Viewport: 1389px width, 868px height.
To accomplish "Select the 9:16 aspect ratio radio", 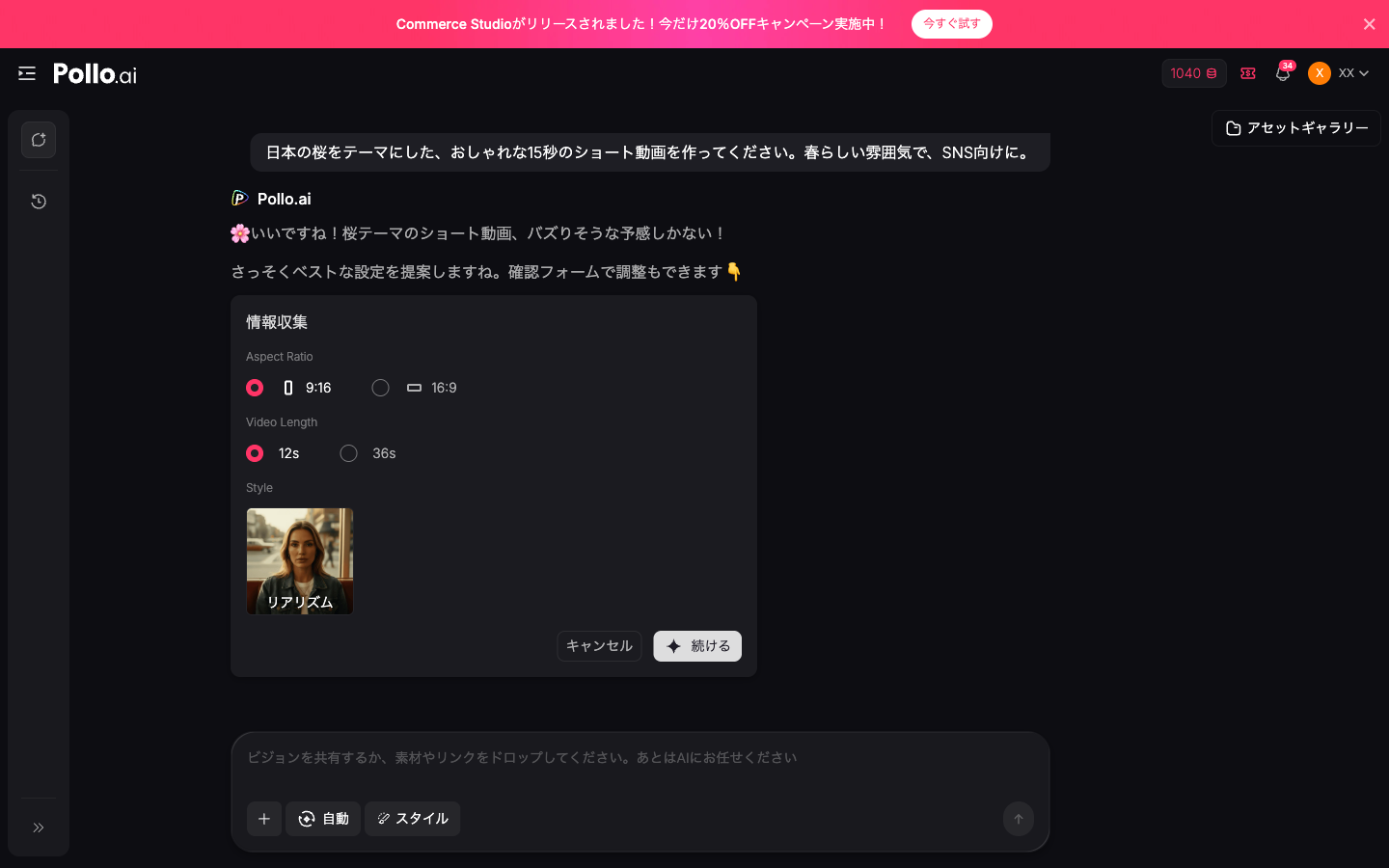I will tap(255, 388).
